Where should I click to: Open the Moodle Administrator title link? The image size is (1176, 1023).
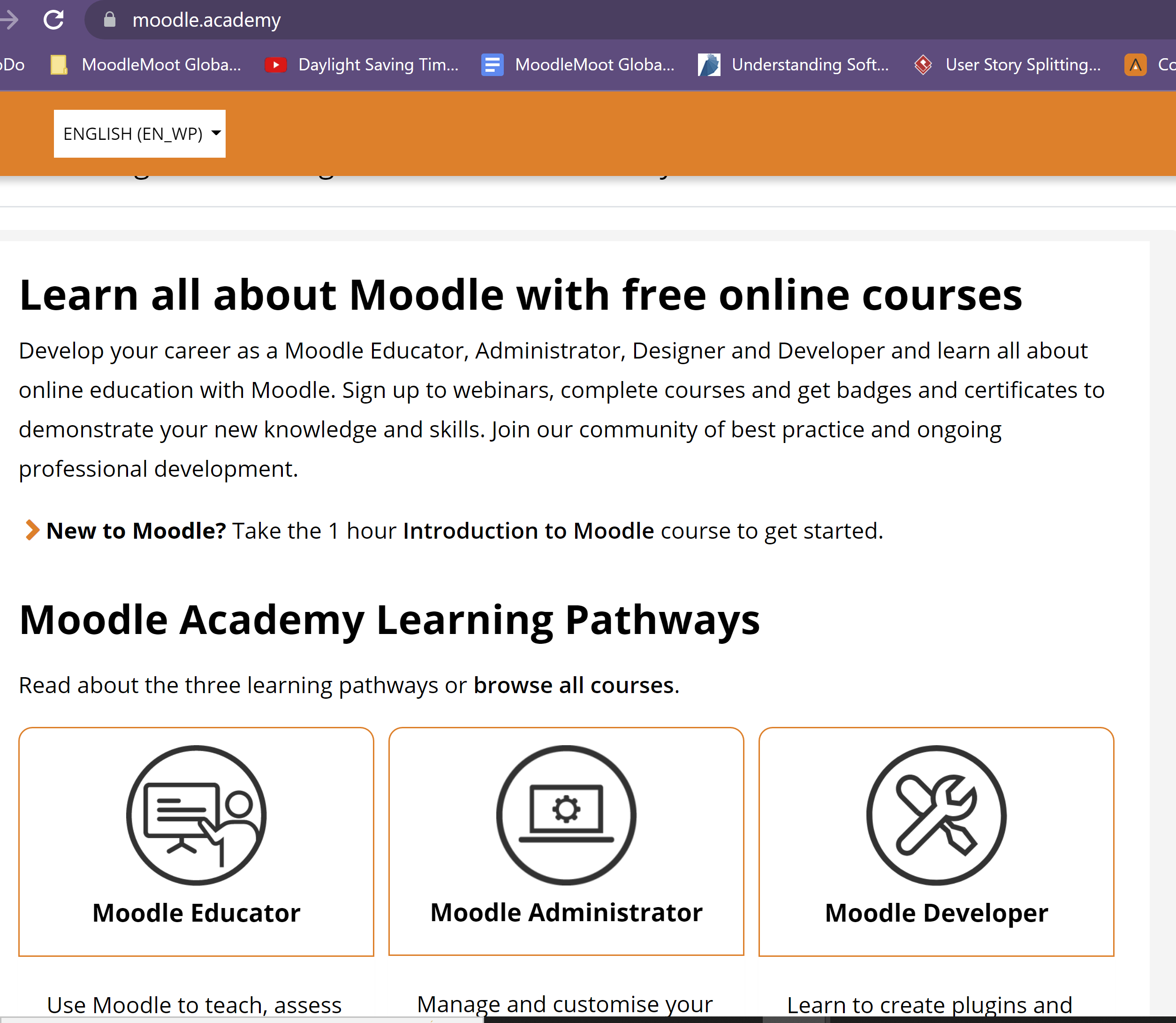pyautogui.click(x=566, y=912)
